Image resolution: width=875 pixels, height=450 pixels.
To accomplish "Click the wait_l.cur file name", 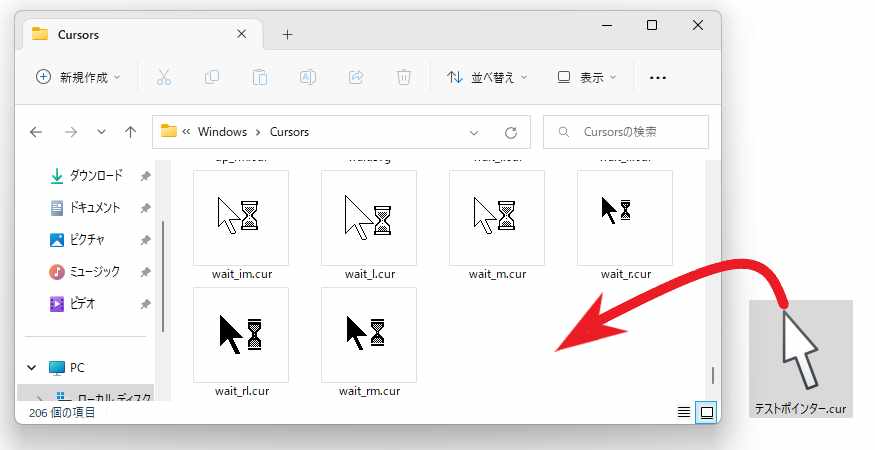I will coord(370,274).
